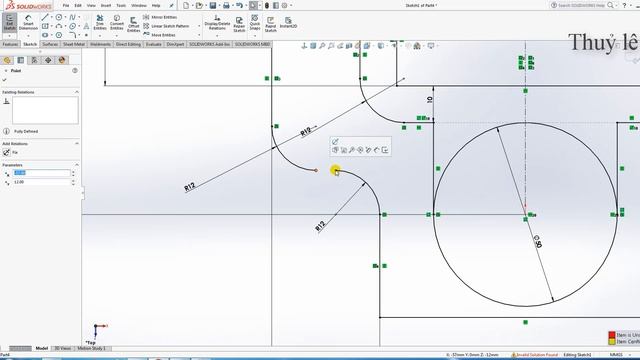Click Move Entities
The image size is (640, 360).
pyautogui.click(x=159, y=35)
